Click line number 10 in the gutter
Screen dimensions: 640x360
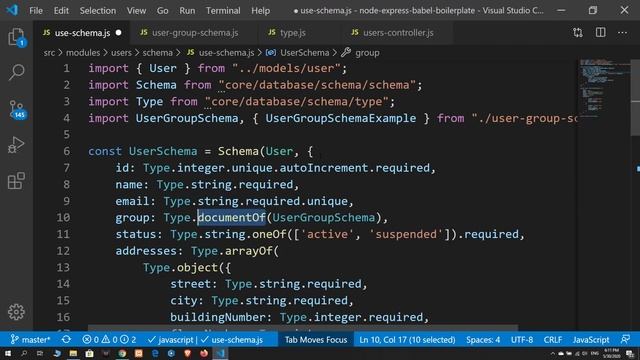63,218
